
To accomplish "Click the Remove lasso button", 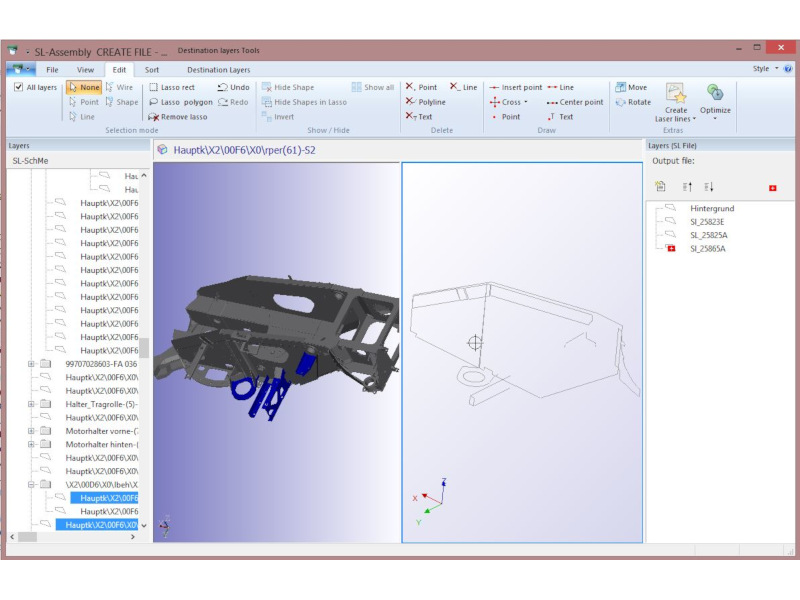I will click(x=178, y=117).
